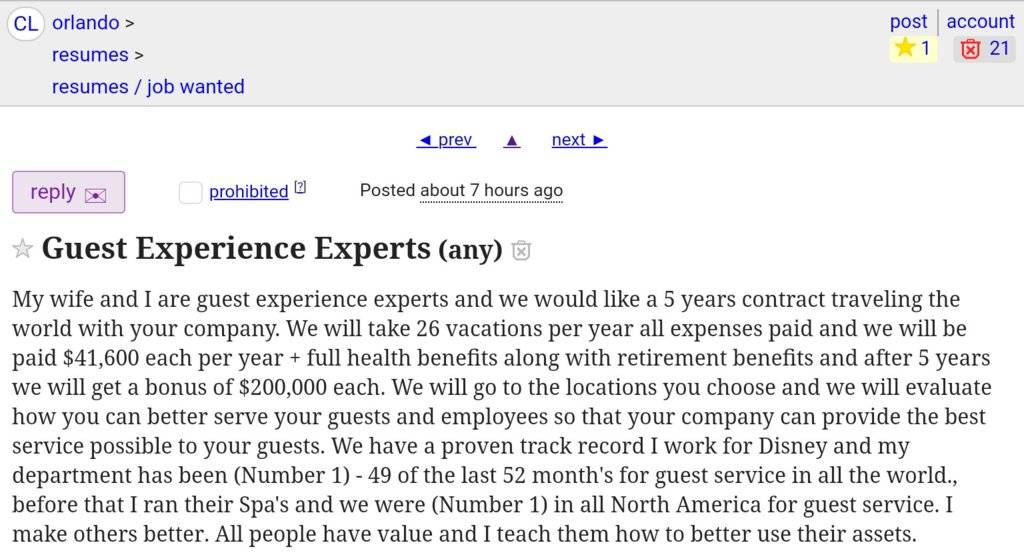Viewport: 1024px width, 559px height.
Task: Click the 'about 7 hours ago' timestamp
Action: (x=491, y=190)
